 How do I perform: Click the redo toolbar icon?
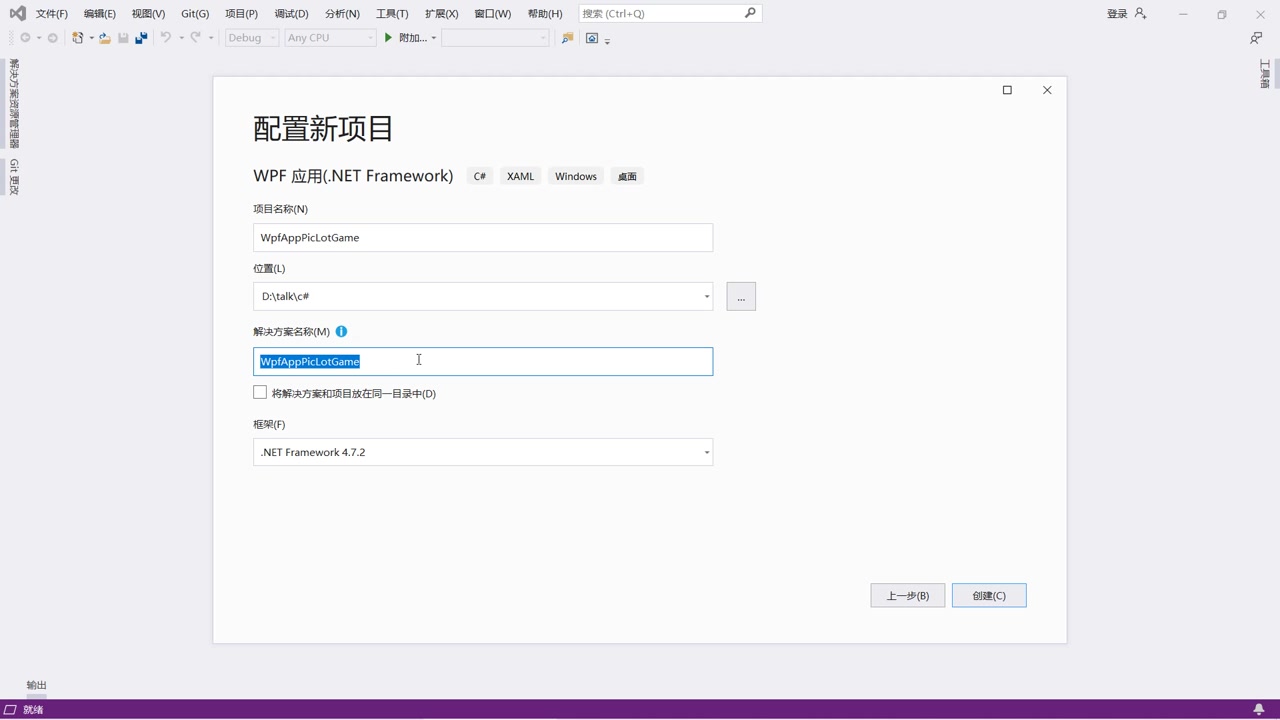pyautogui.click(x=196, y=38)
